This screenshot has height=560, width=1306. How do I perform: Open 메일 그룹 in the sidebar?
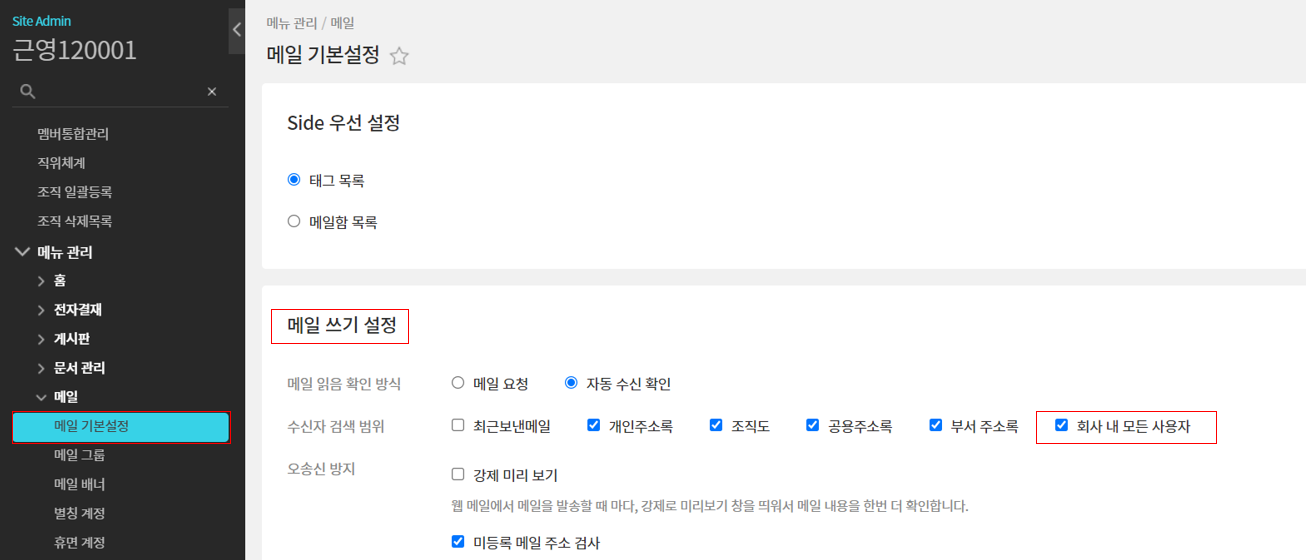point(79,455)
